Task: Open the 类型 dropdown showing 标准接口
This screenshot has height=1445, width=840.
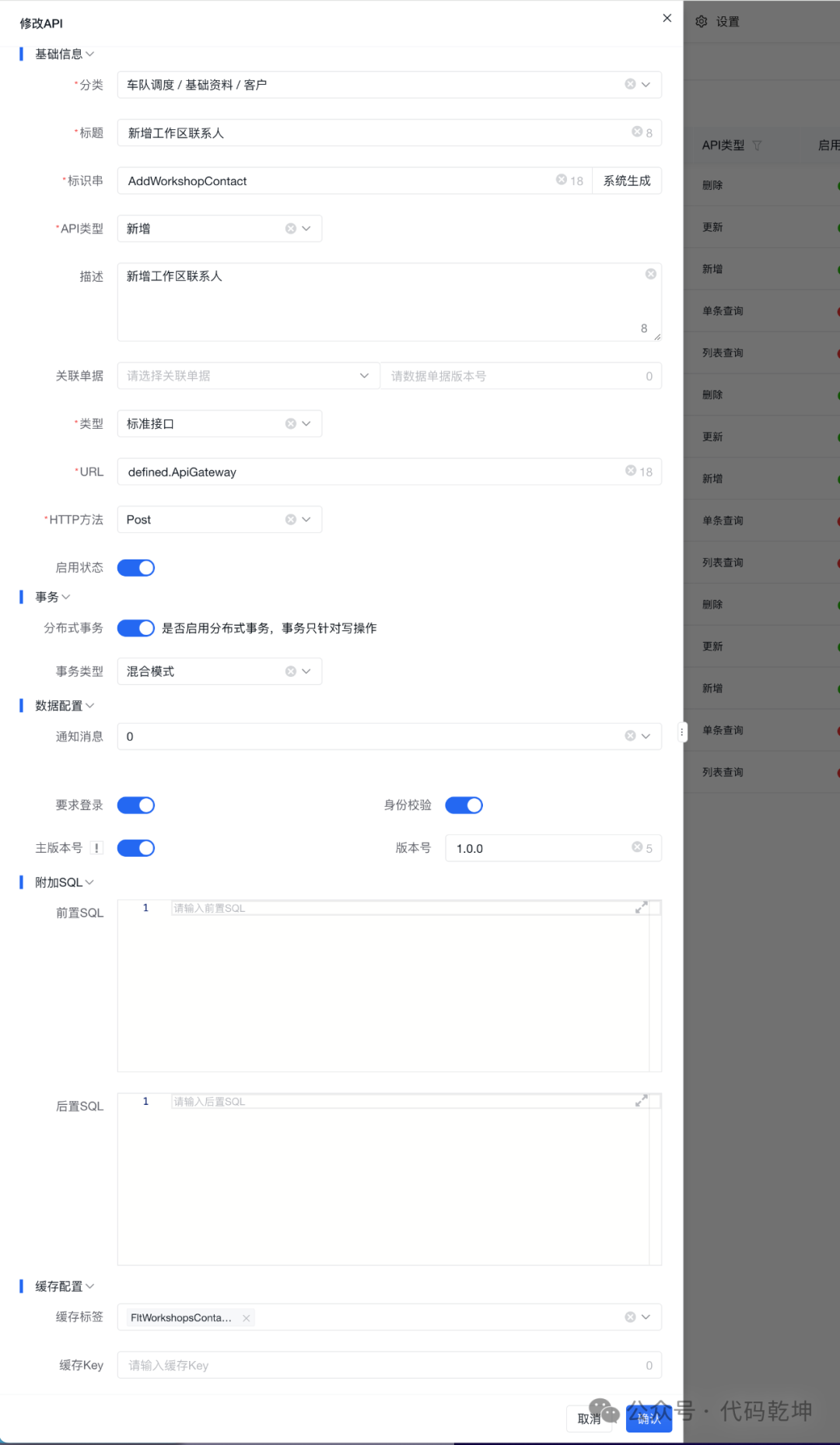Action: [x=306, y=423]
